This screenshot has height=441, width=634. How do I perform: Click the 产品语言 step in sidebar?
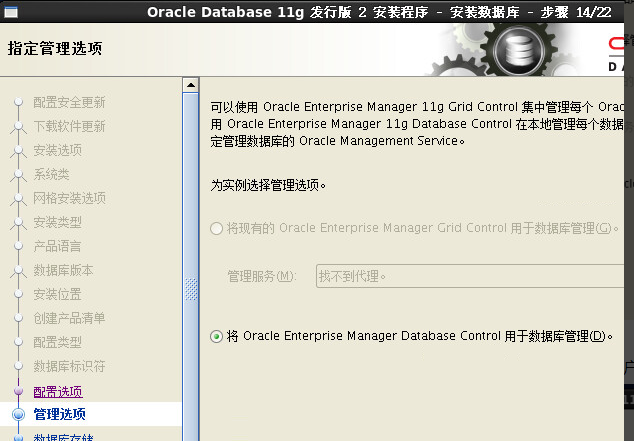(57, 246)
